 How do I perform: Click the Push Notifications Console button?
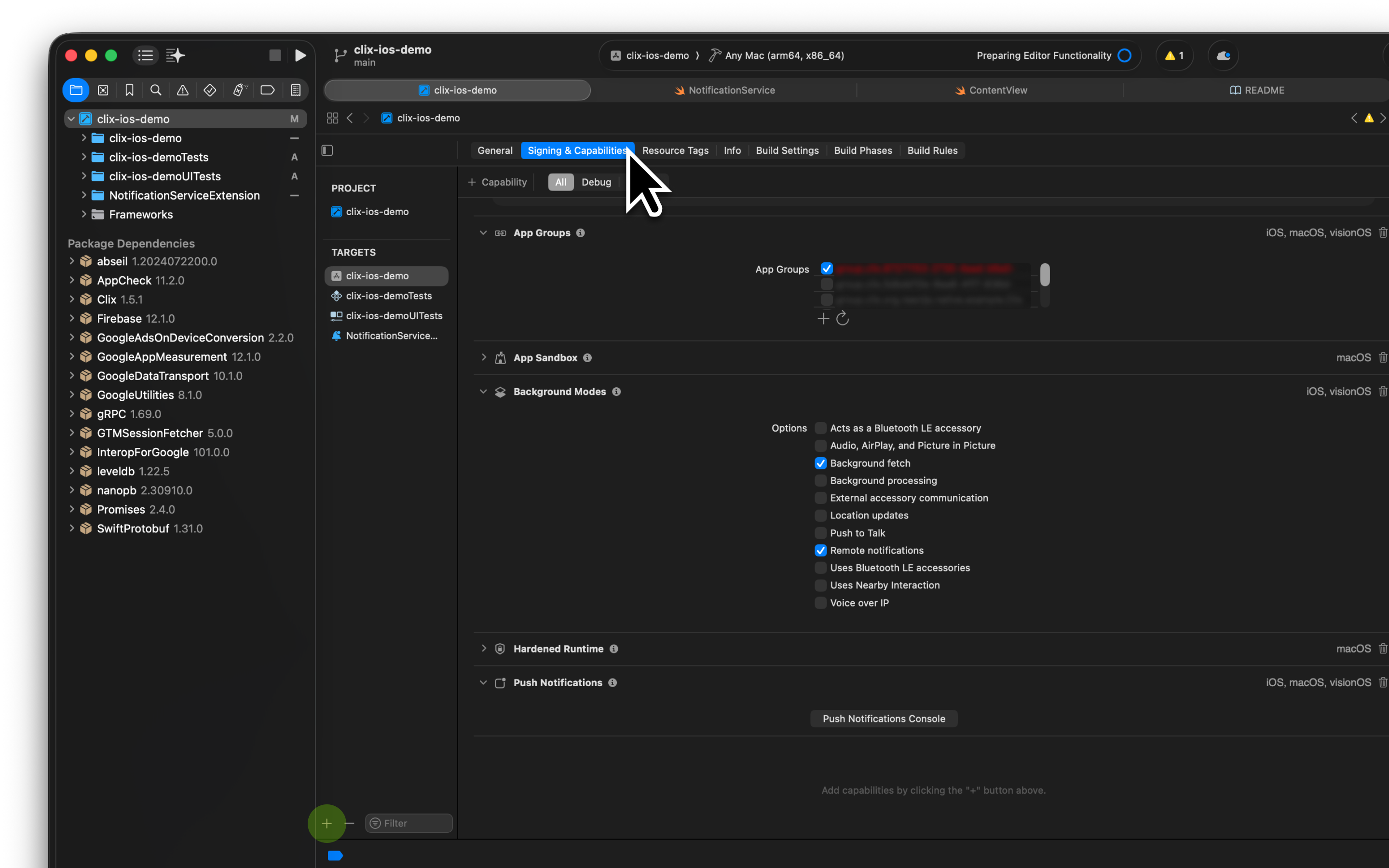pyautogui.click(x=884, y=719)
